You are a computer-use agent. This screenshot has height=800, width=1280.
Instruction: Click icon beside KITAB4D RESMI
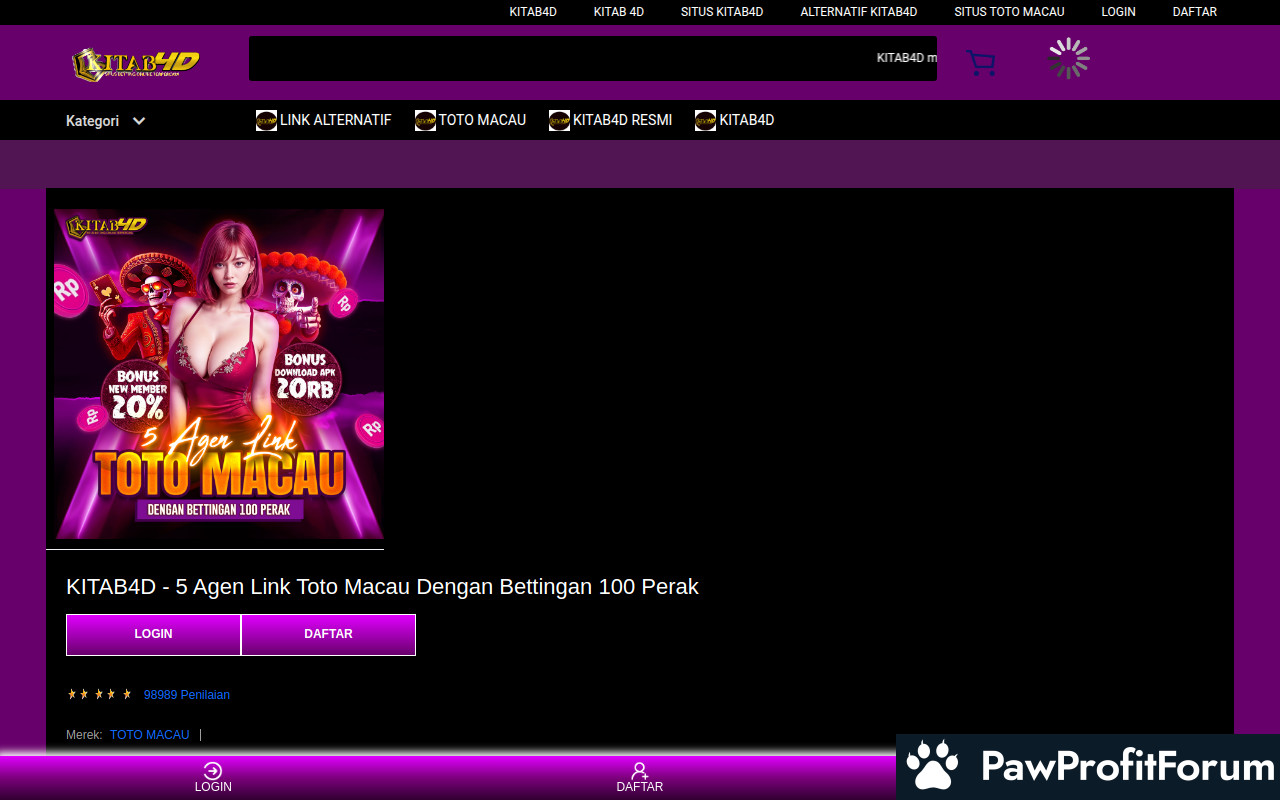pyautogui.click(x=559, y=120)
